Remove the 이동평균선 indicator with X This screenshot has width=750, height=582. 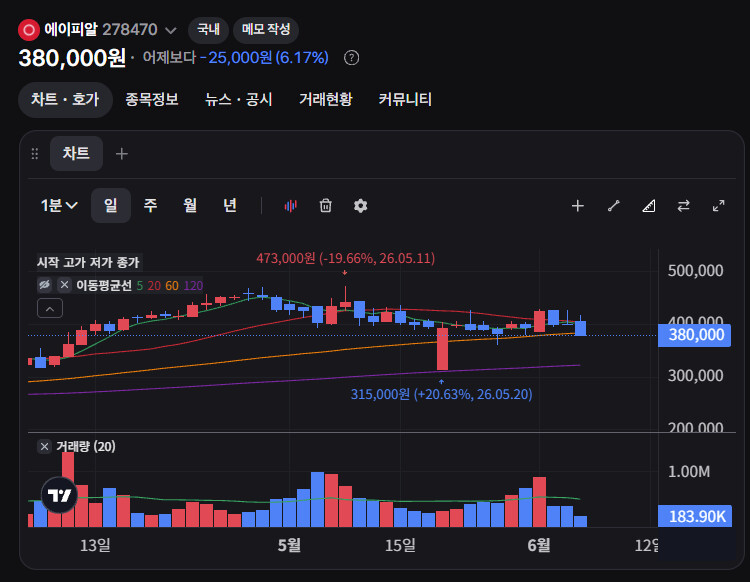(x=64, y=285)
